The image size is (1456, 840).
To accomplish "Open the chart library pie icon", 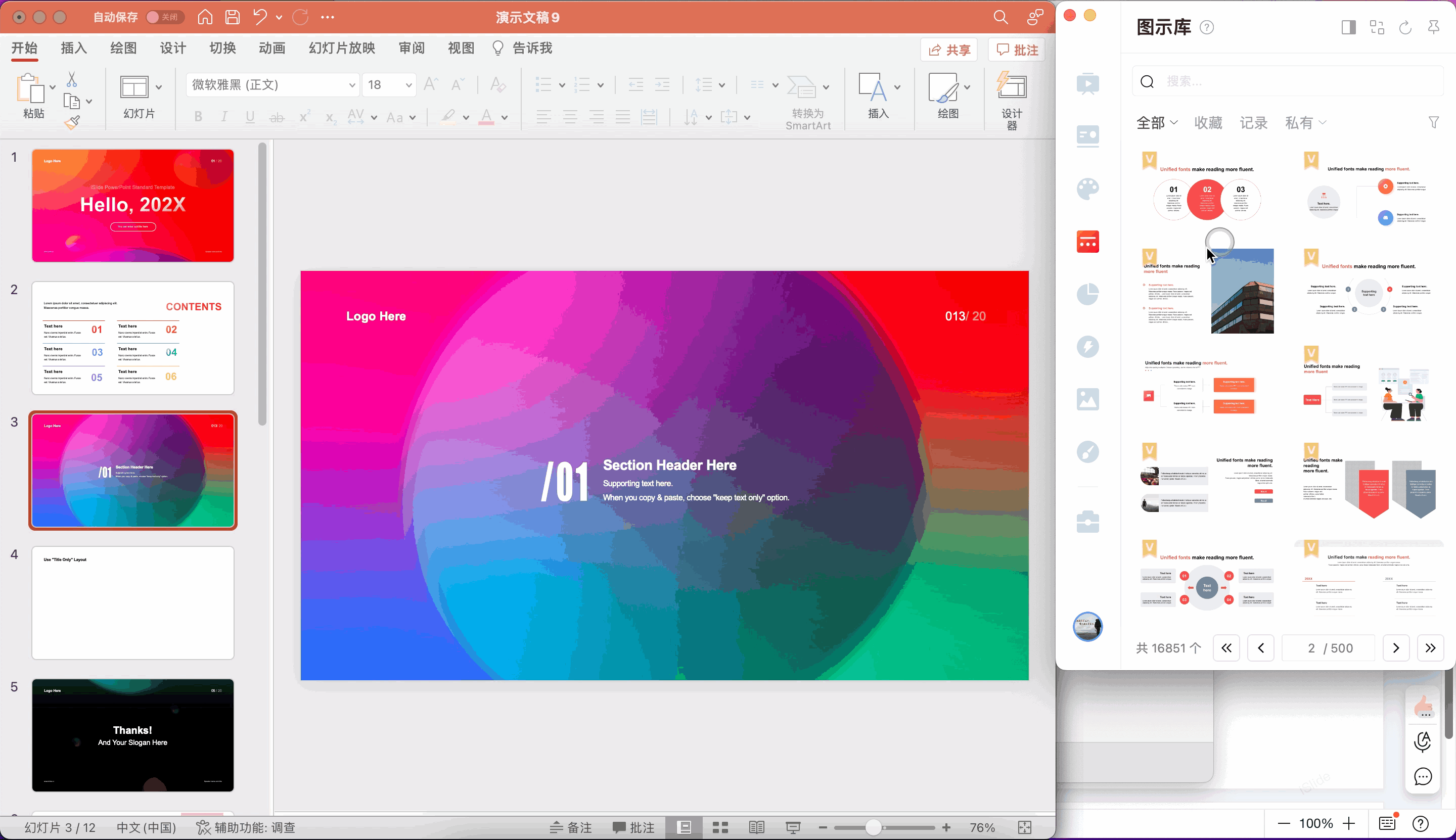I will [1087, 294].
